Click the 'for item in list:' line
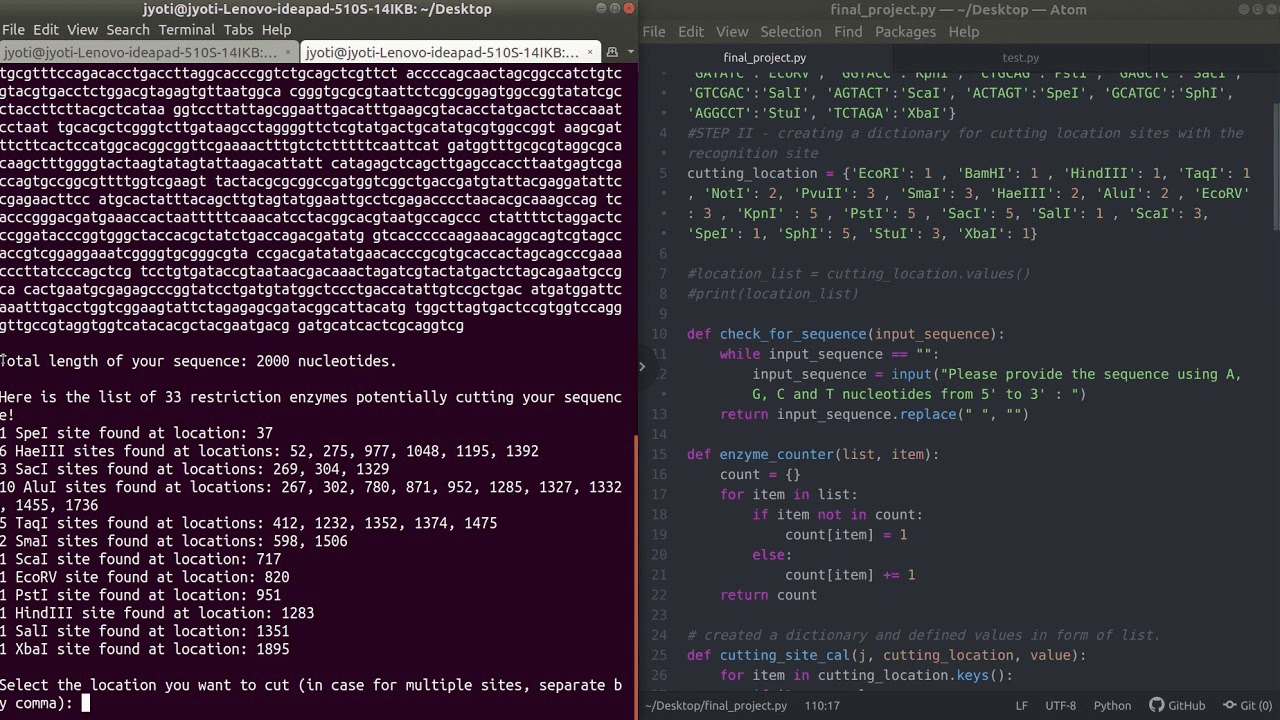The height and width of the screenshot is (720, 1280). click(x=788, y=494)
